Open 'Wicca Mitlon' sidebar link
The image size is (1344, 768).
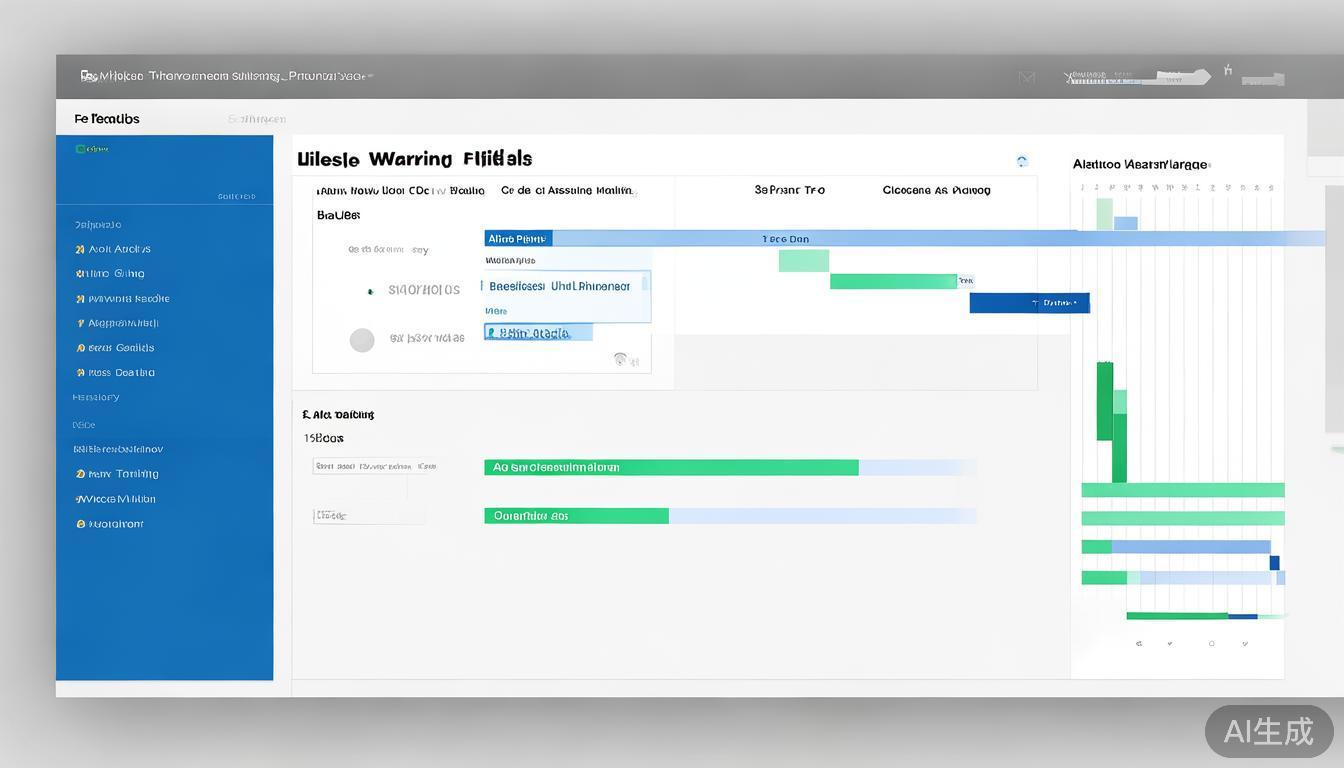click(117, 499)
